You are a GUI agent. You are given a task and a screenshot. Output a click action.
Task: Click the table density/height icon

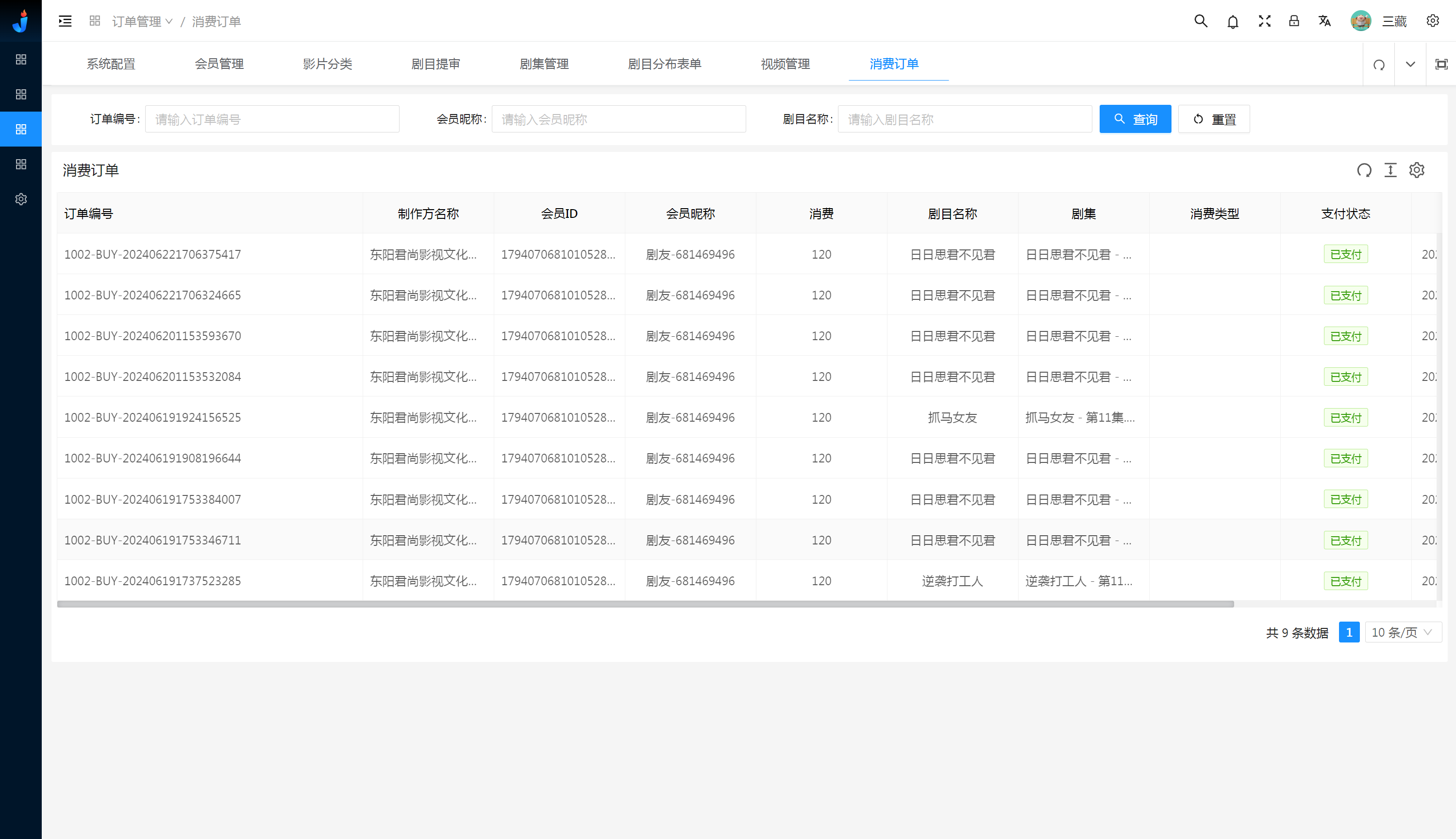point(1390,170)
